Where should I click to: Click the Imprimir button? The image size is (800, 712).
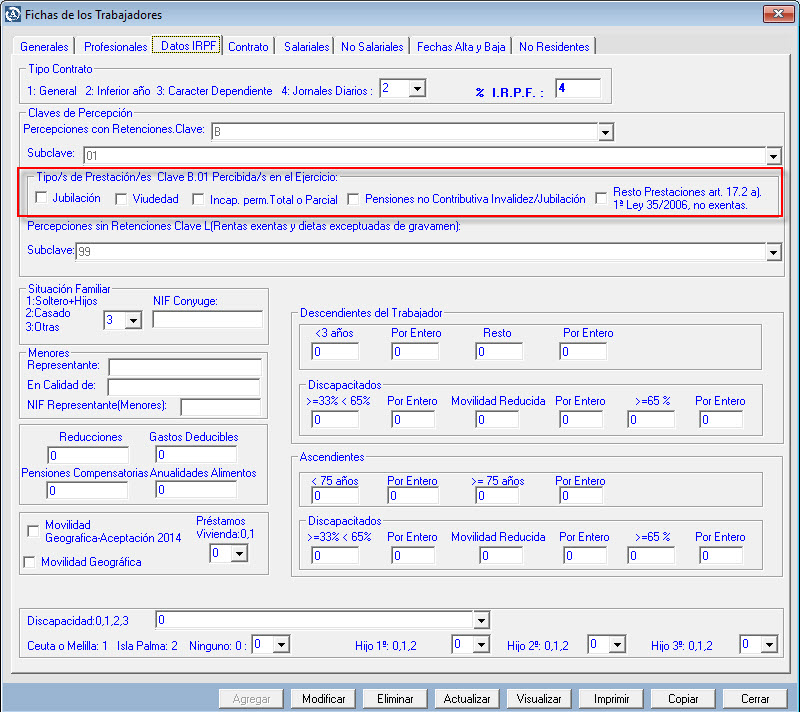[x=611, y=698]
